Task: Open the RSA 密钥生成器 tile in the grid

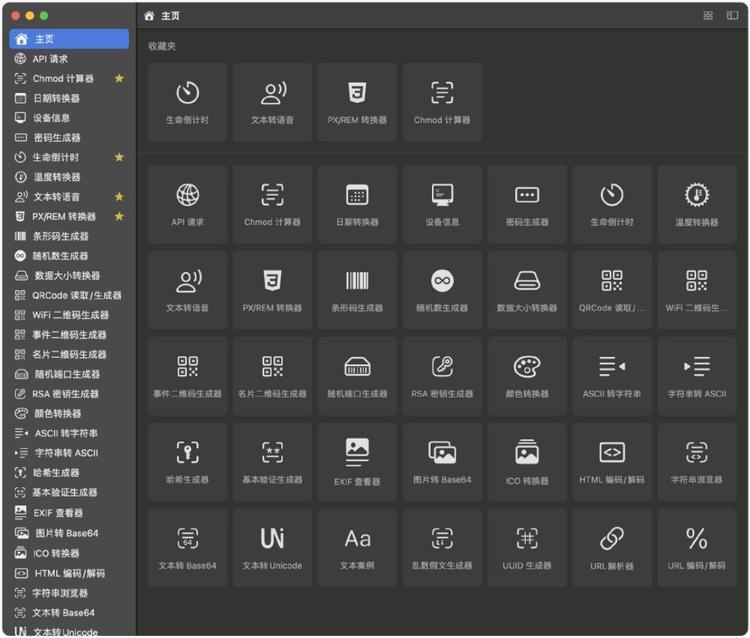Action: [x=442, y=375]
